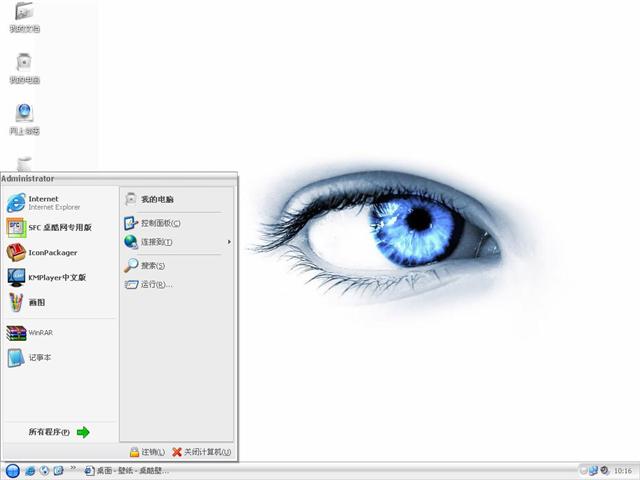This screenshot has width=640, height=480.
Task: Click the log off lock icon
Action: coord(134,452)
